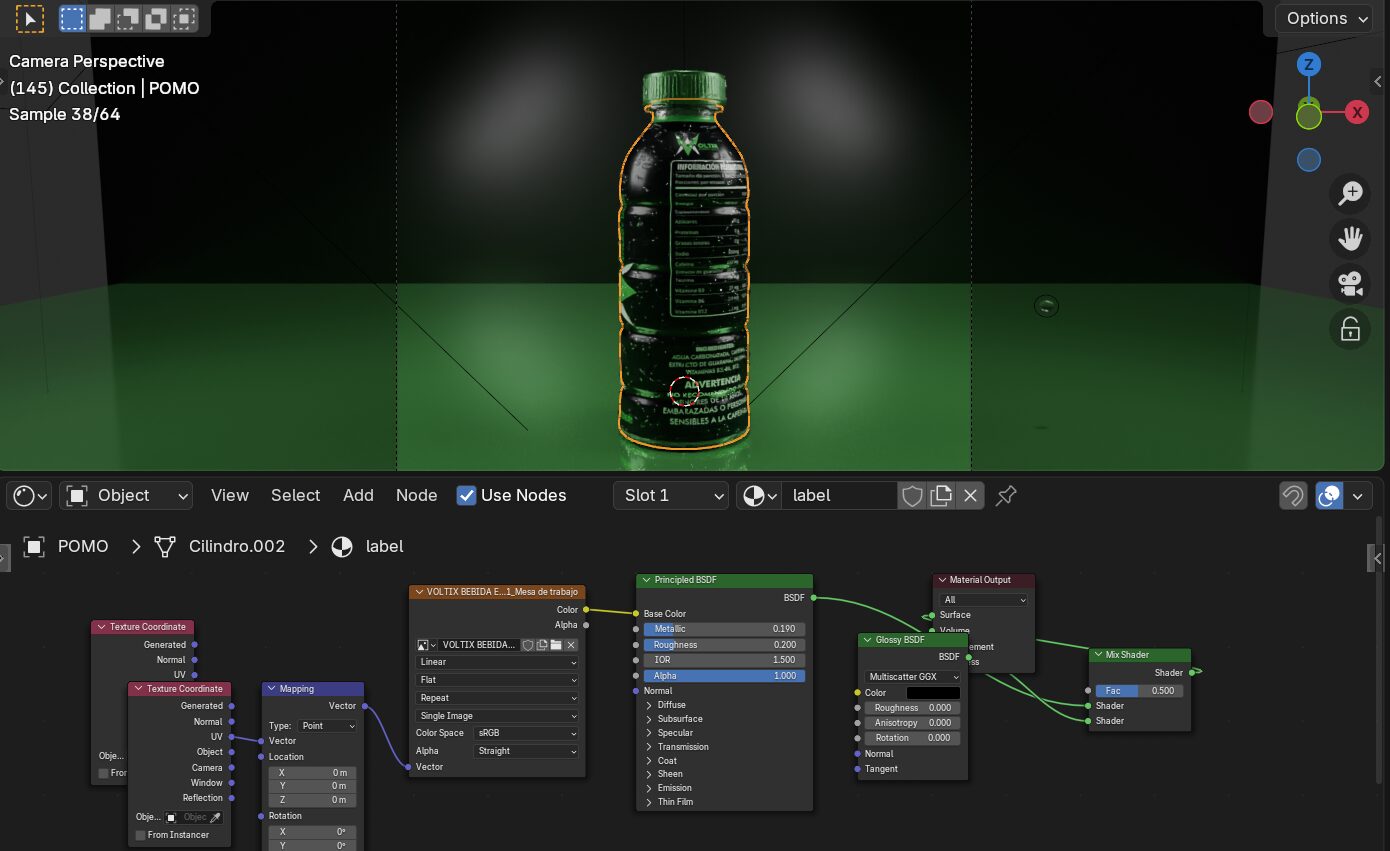1390x851 pixels.
Task: Toggle the node editor overlay button
Action: click(1329, 496)
